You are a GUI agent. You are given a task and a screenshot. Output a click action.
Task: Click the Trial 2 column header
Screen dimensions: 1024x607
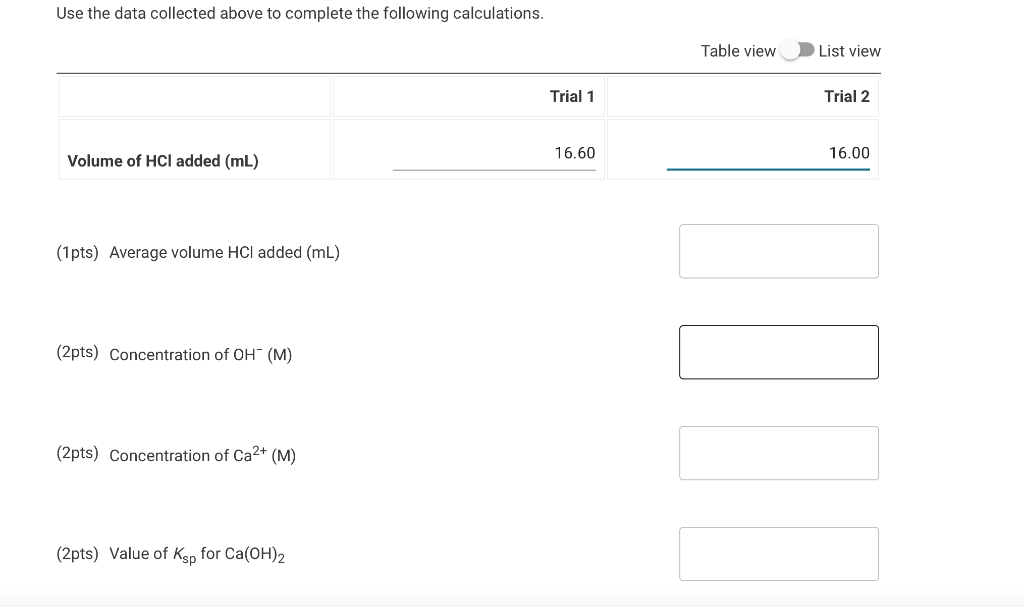point(849,96)
